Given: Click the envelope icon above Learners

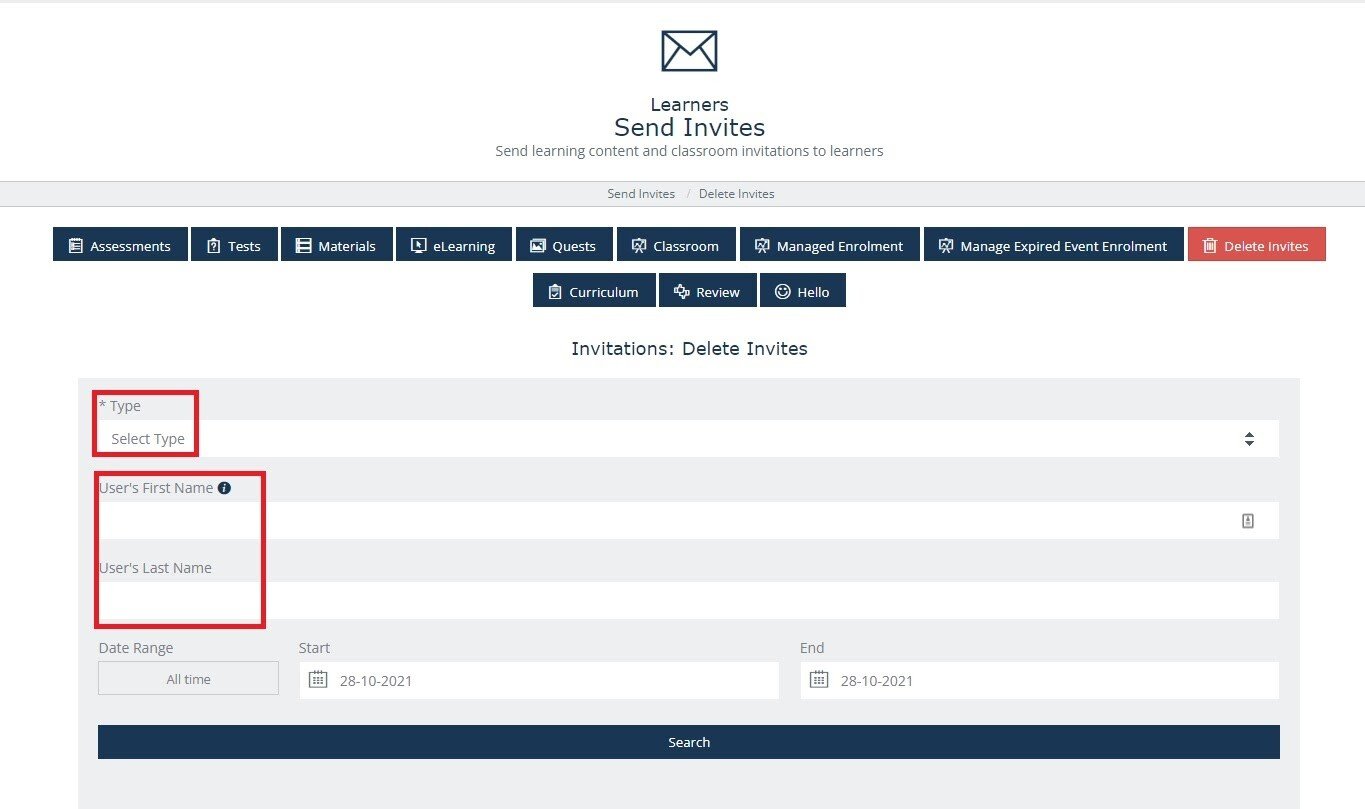Looking at the screenshot, I should tap(689, 51).
